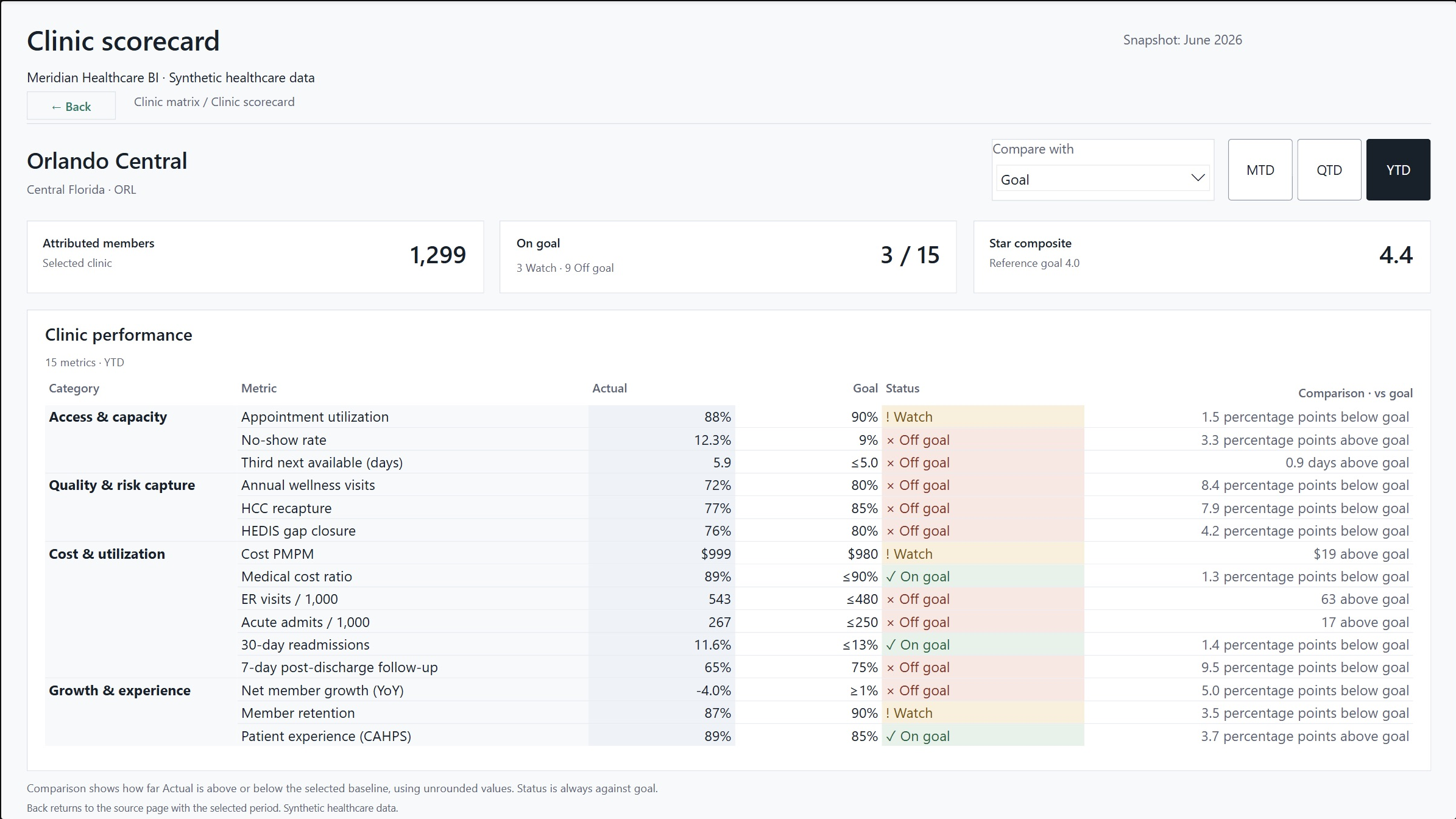Click the HEDIS gap closure metric

click(x=298, y=531)
